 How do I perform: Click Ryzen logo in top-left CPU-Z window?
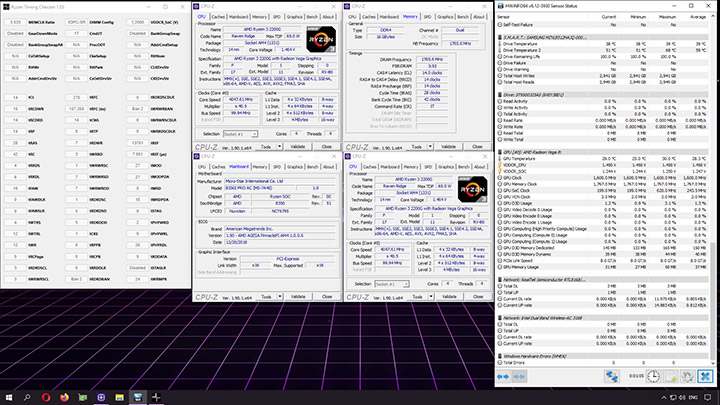tap(321, 39)
